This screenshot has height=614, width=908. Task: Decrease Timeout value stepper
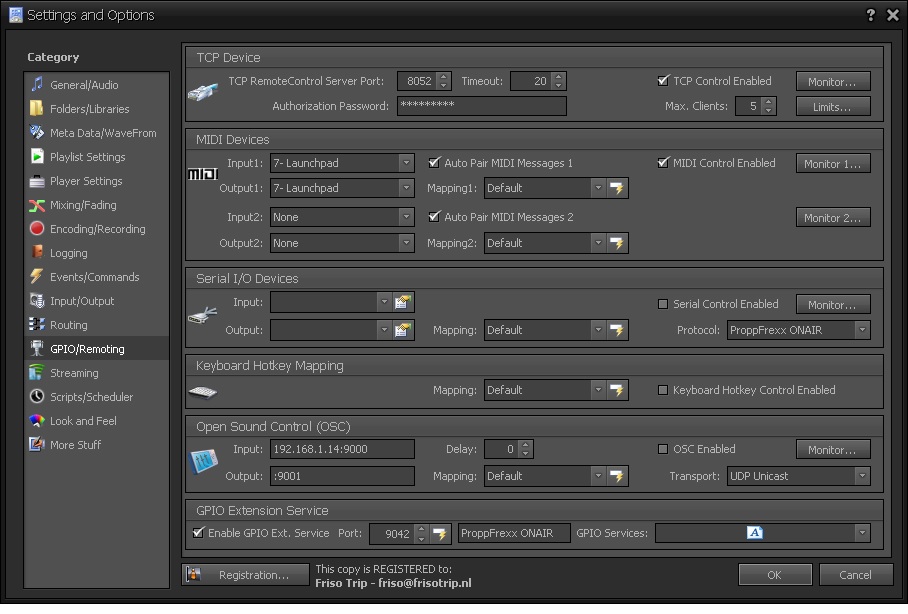558,86
